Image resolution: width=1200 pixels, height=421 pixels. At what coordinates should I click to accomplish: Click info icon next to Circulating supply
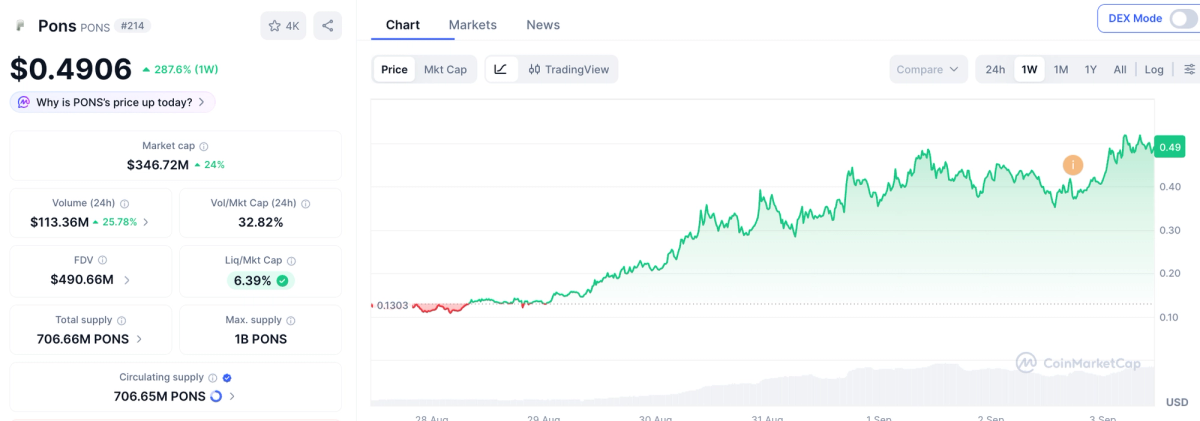tap(212, 378)
